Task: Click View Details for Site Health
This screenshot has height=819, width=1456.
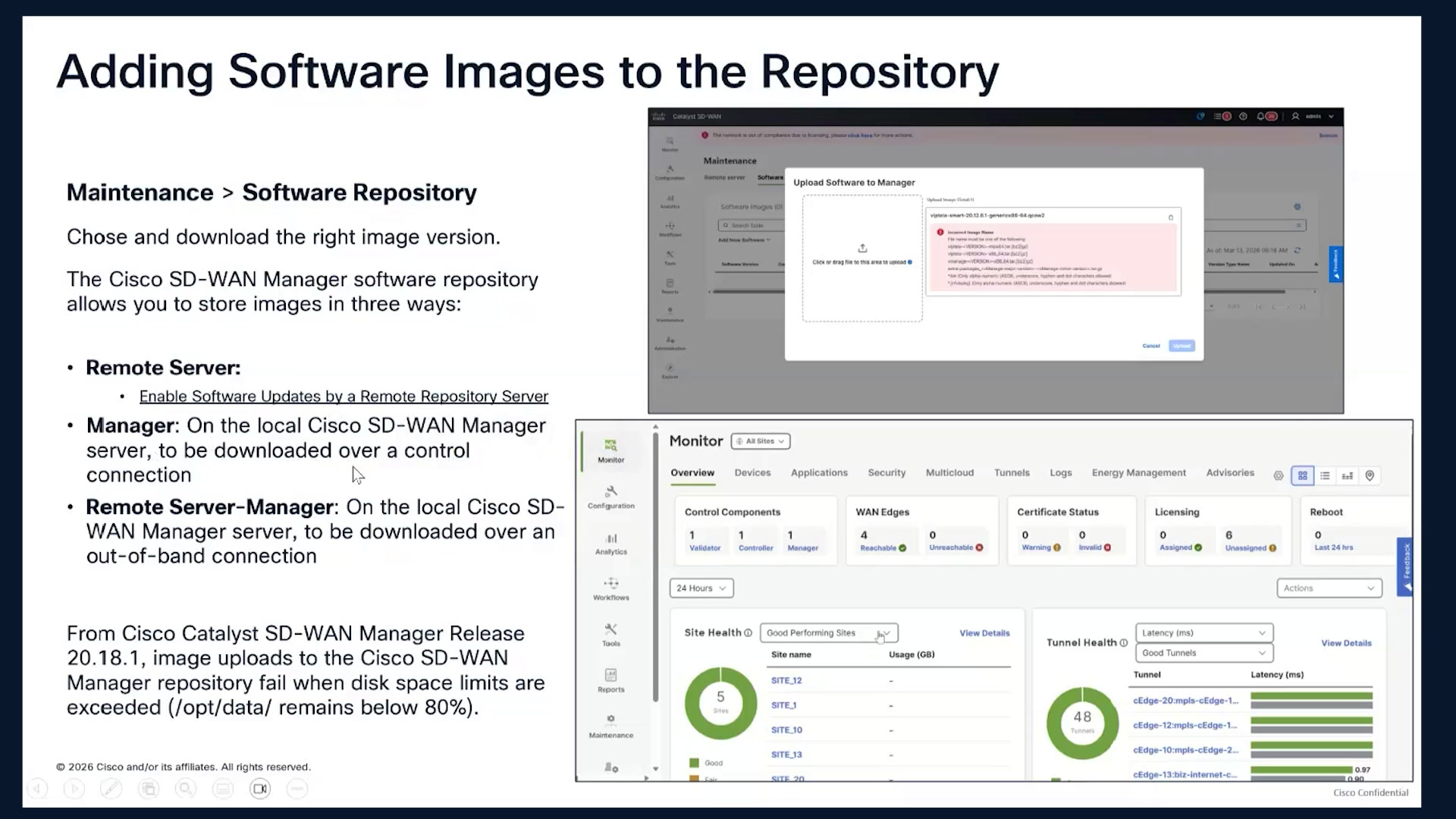Action: pos(984,633)
